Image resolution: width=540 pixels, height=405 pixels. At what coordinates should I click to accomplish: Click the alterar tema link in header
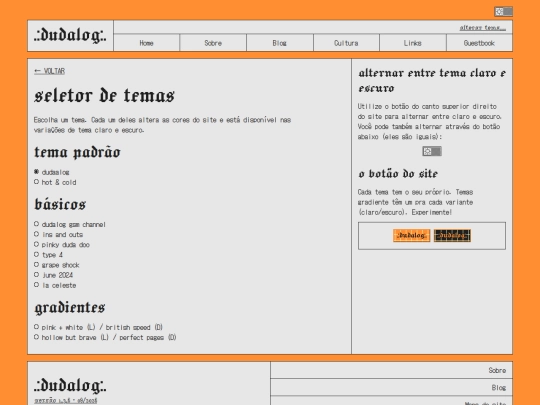click(x=482, y=28)
